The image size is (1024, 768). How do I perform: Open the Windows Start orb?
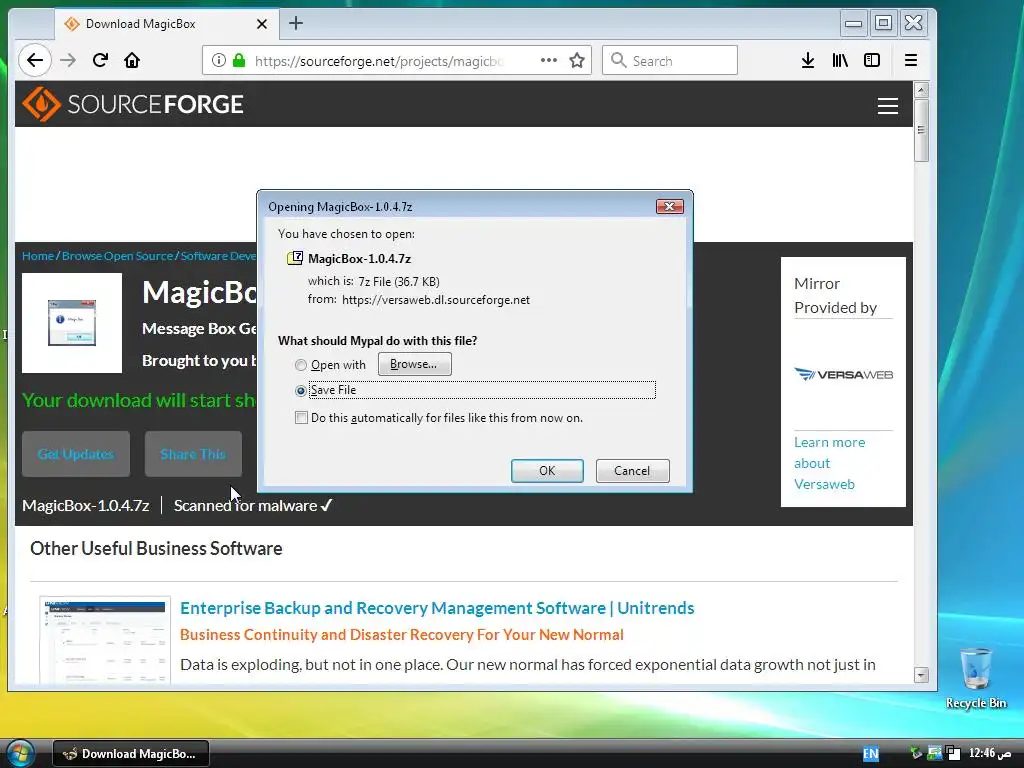pyautogui.click(x=20, y=753)
